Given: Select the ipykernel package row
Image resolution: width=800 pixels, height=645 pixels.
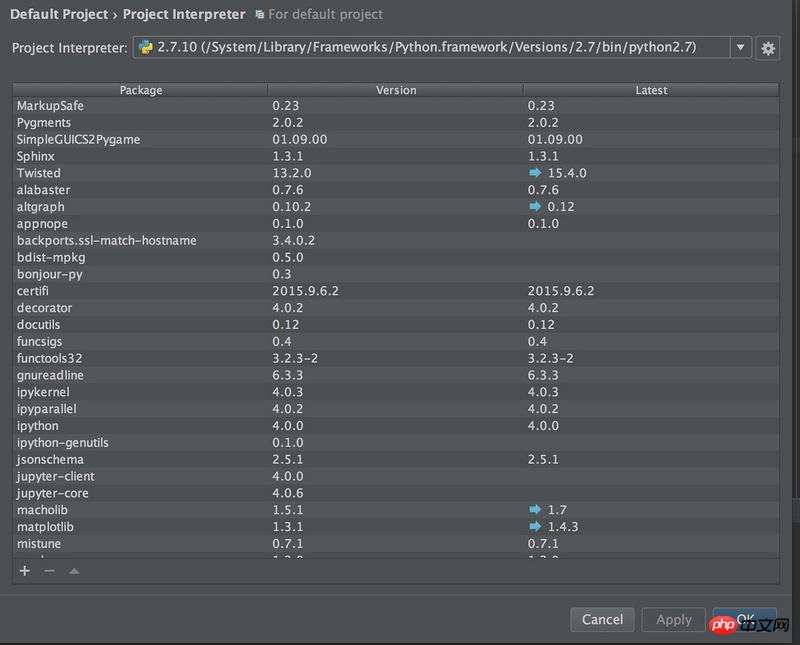Looking at the screenshot, I should click(396, 392).
